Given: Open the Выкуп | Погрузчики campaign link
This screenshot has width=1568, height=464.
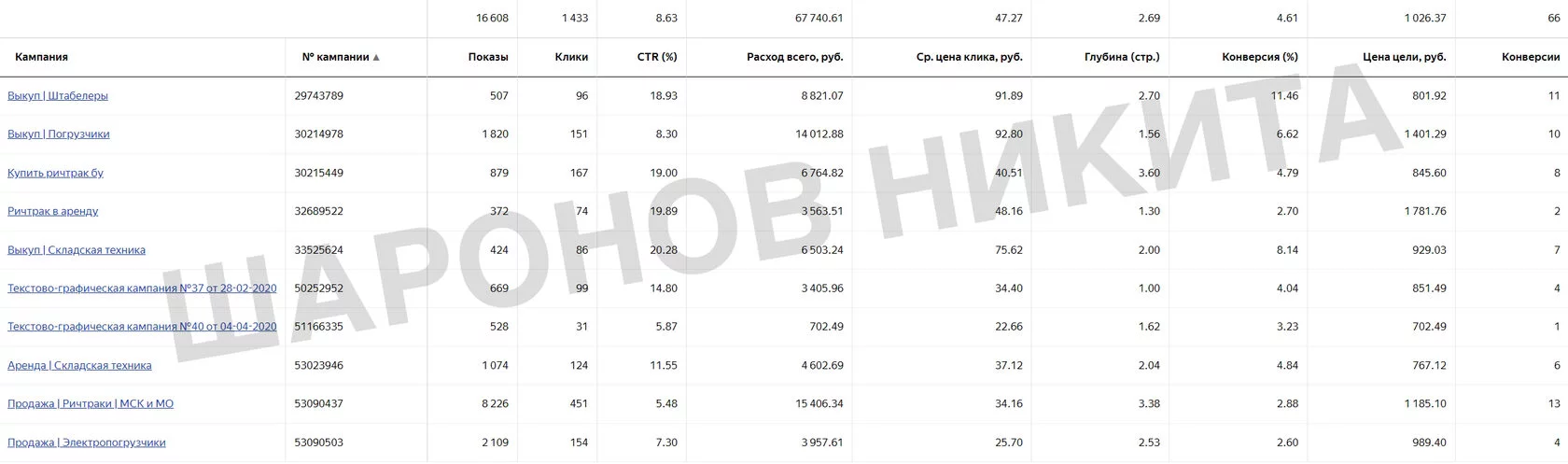Looking at the screenshot, I should coord(59,134).
